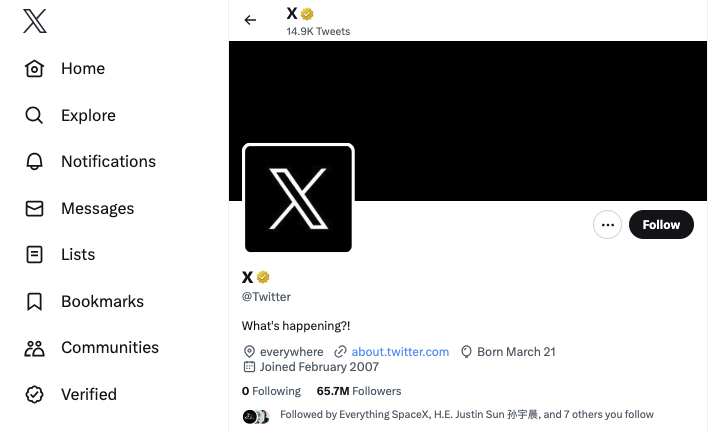
Task: Open Lists via list icon
Action: click(35, 255)
